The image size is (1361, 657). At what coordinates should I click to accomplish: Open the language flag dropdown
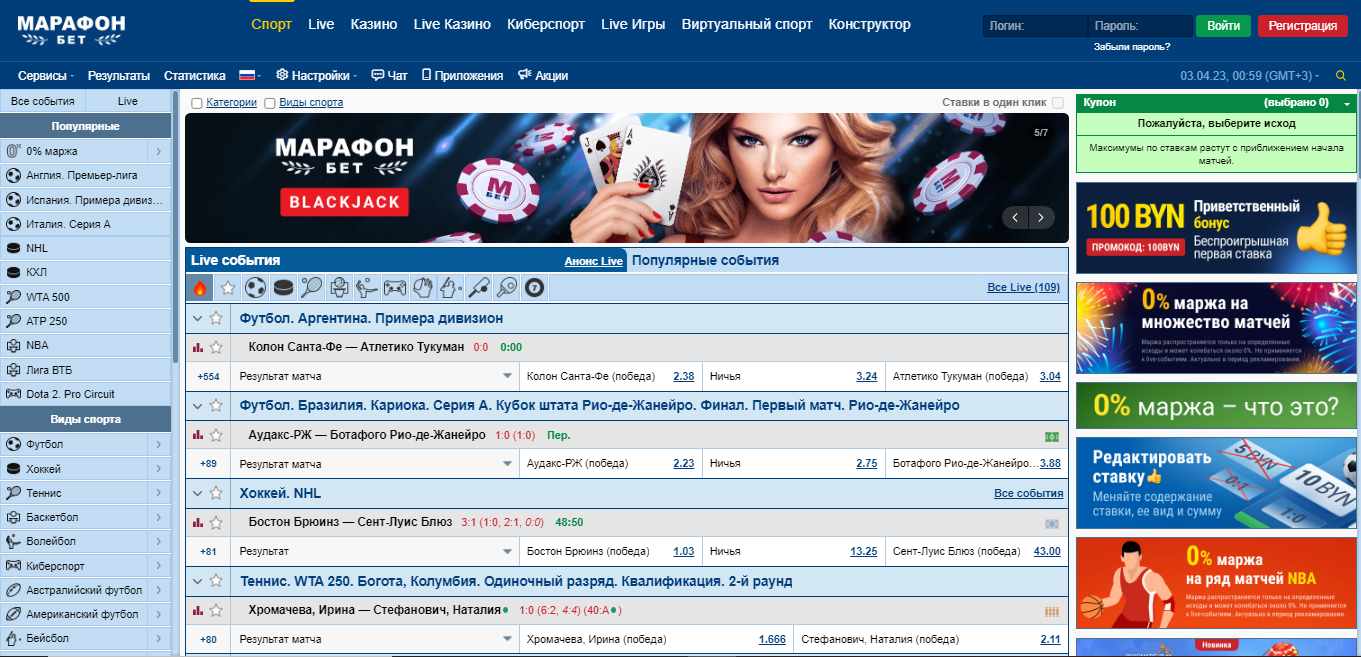tap(250, 75)
